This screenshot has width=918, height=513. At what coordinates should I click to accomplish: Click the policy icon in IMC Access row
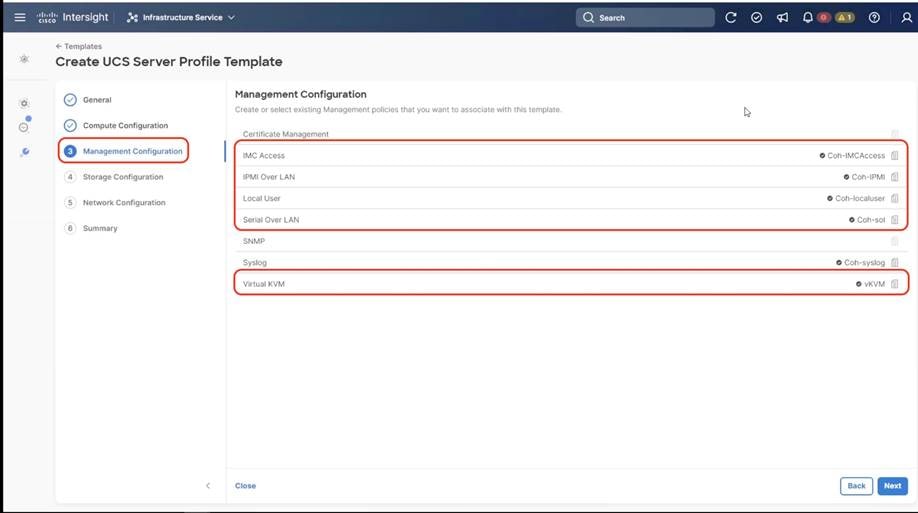pos(895,156)
